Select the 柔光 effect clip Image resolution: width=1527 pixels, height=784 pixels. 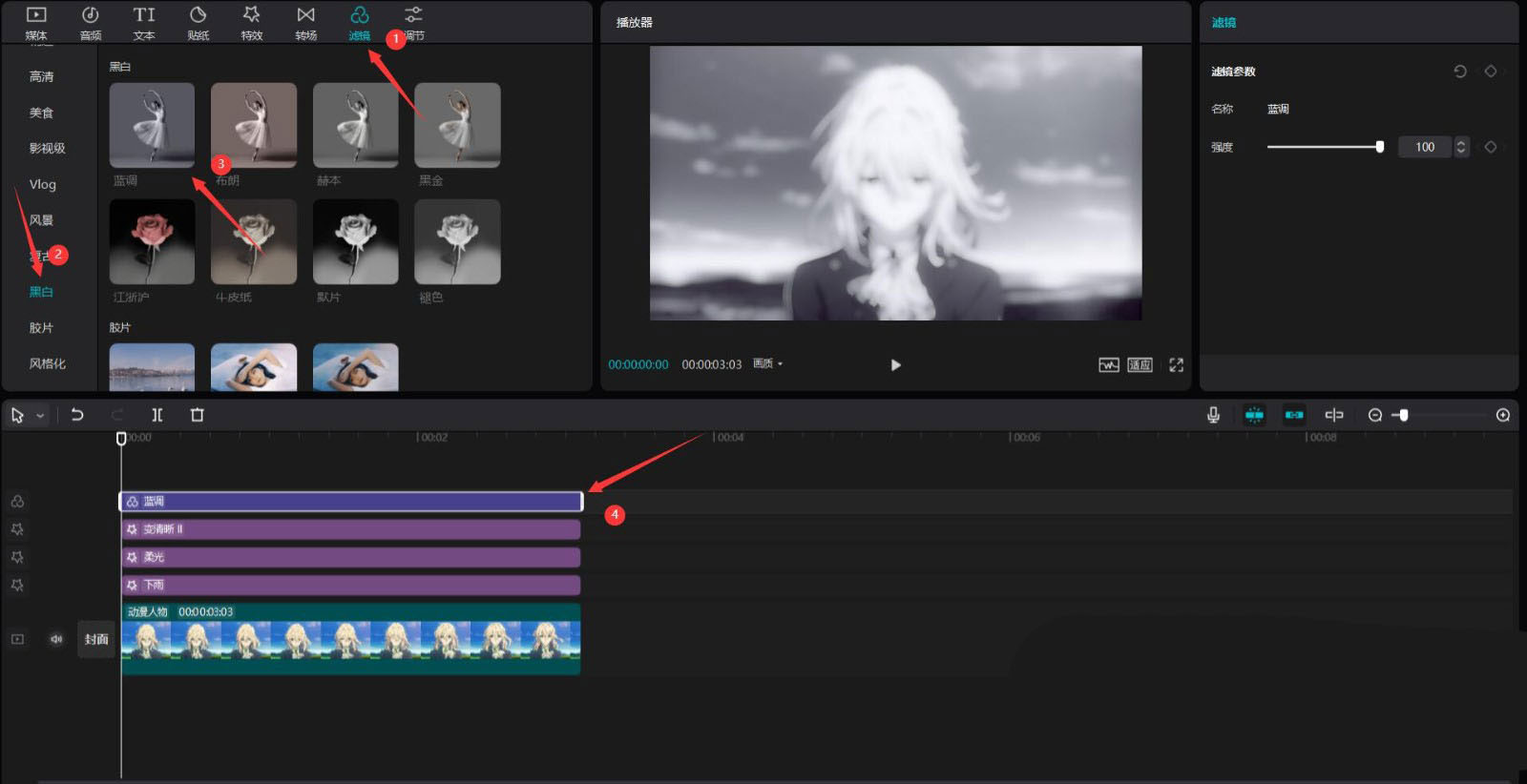click(351, 557)
